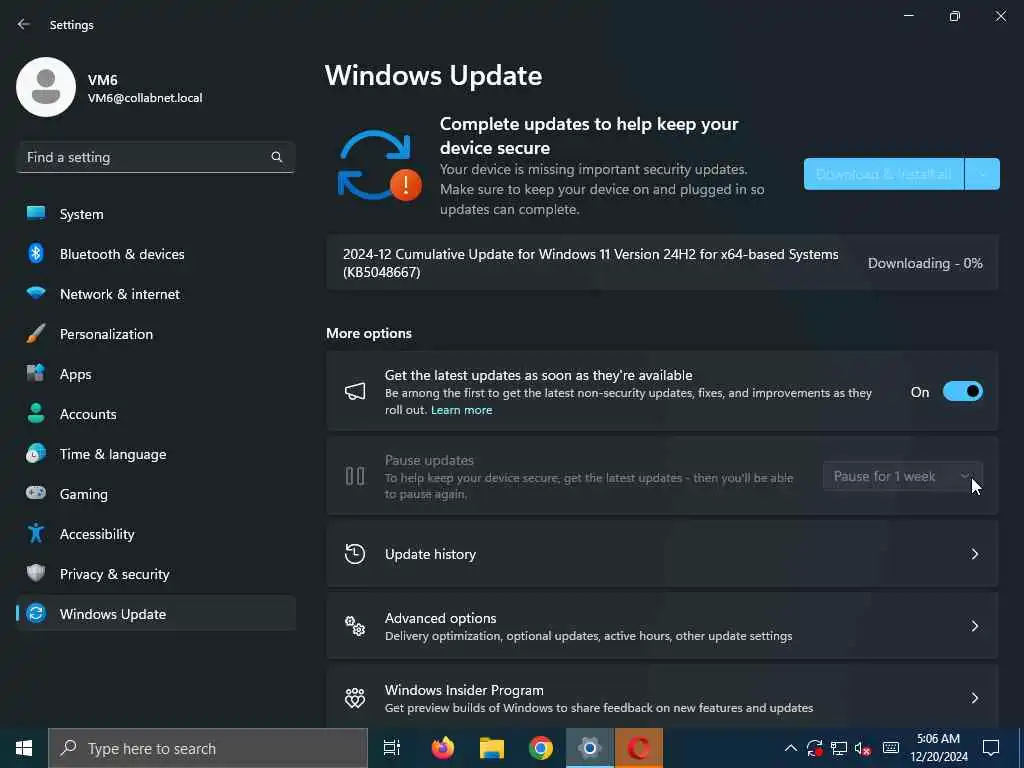Click the Personalization paintbrush icon
Screen dimensions: 1024x768
pyautogui.click(x=36, y=333)
